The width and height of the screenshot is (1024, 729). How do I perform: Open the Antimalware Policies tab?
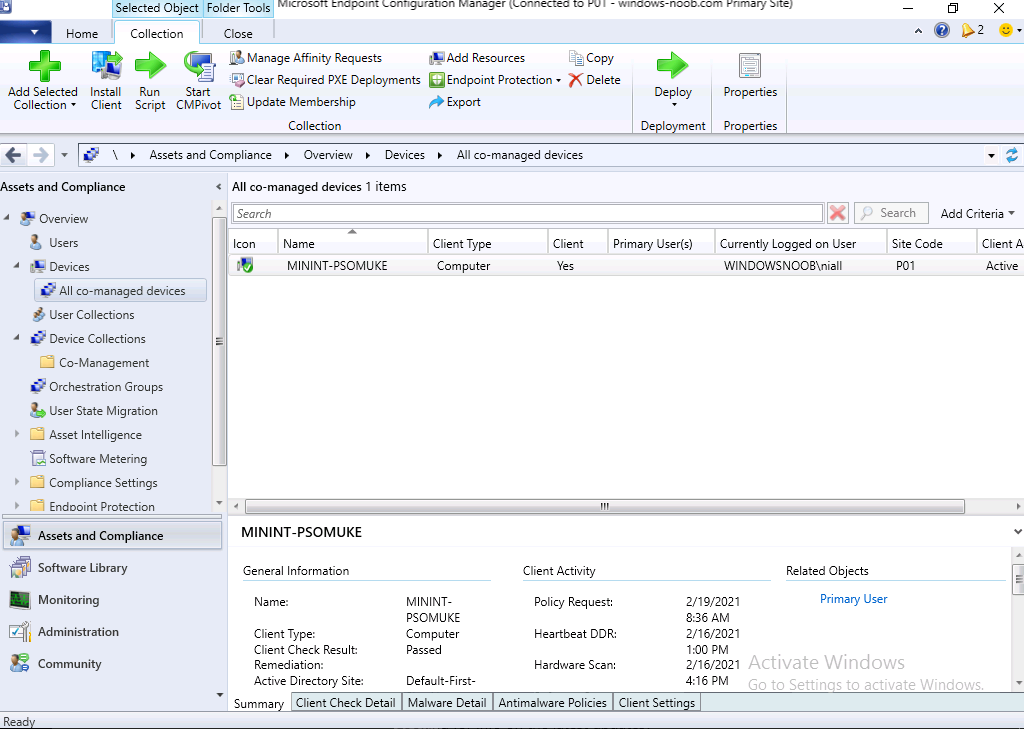pyautogui.click(x=552, y=703)
